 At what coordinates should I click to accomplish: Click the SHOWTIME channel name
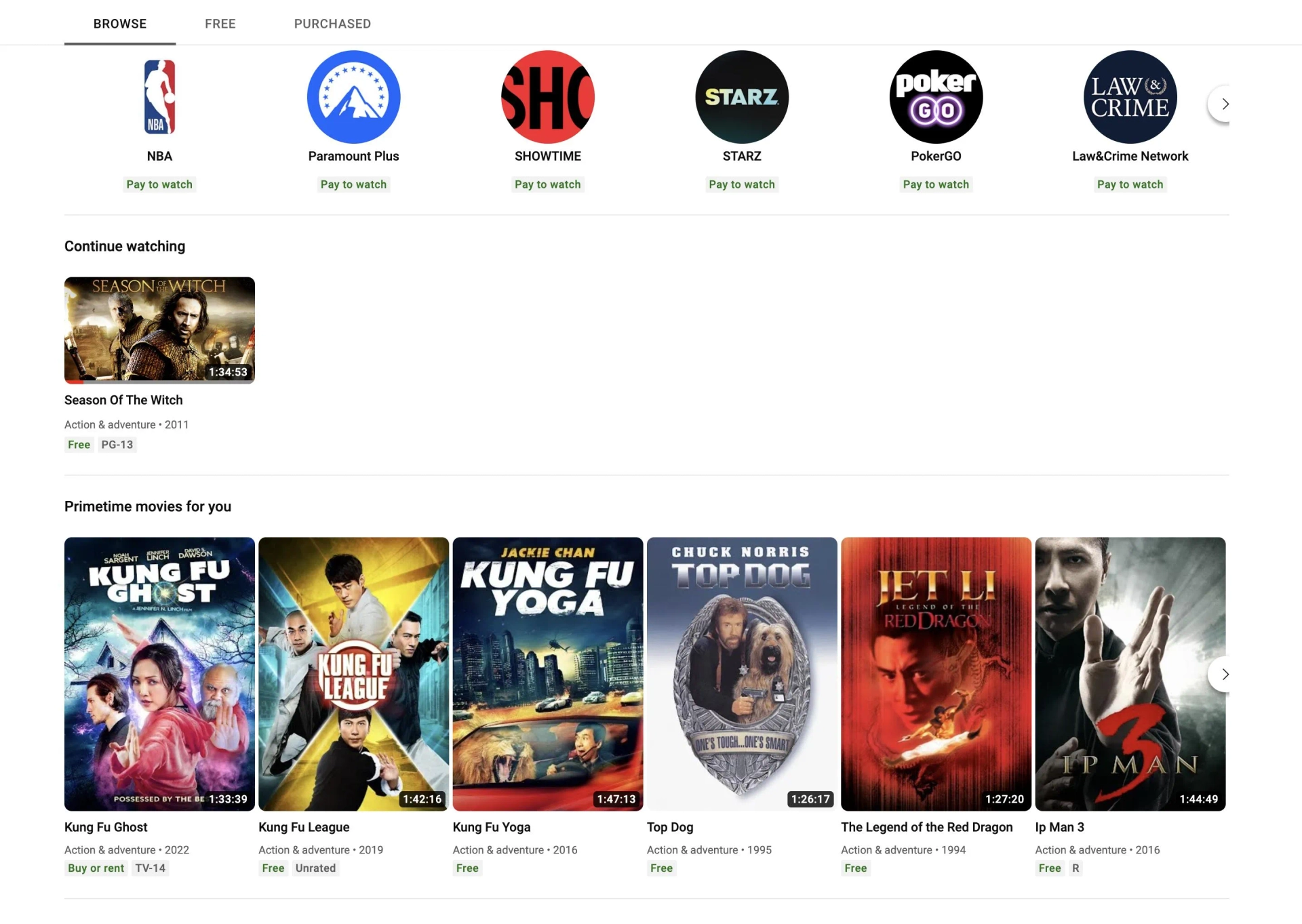pos(547,156)
